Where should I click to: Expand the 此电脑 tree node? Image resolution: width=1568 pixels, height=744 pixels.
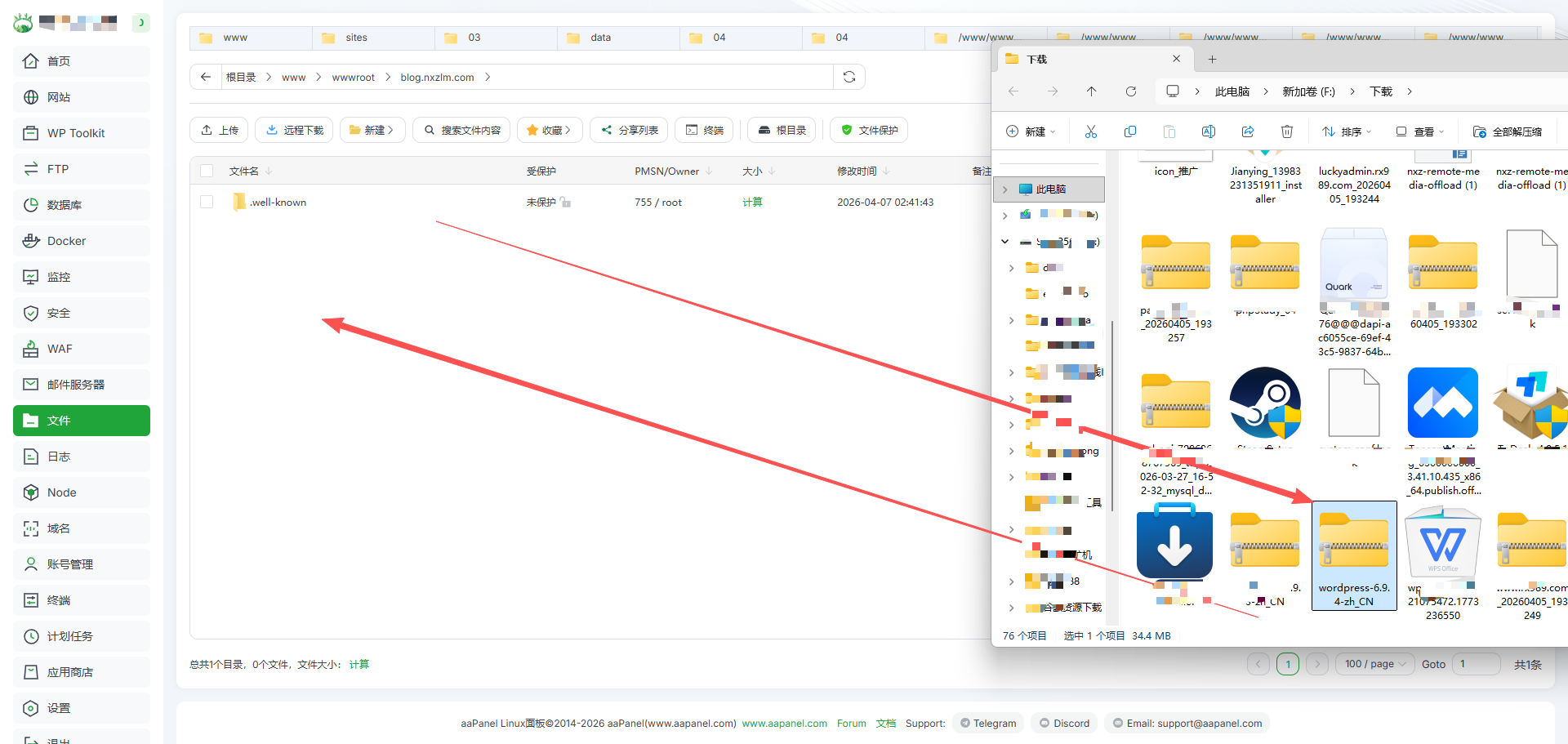[1005, 189]
